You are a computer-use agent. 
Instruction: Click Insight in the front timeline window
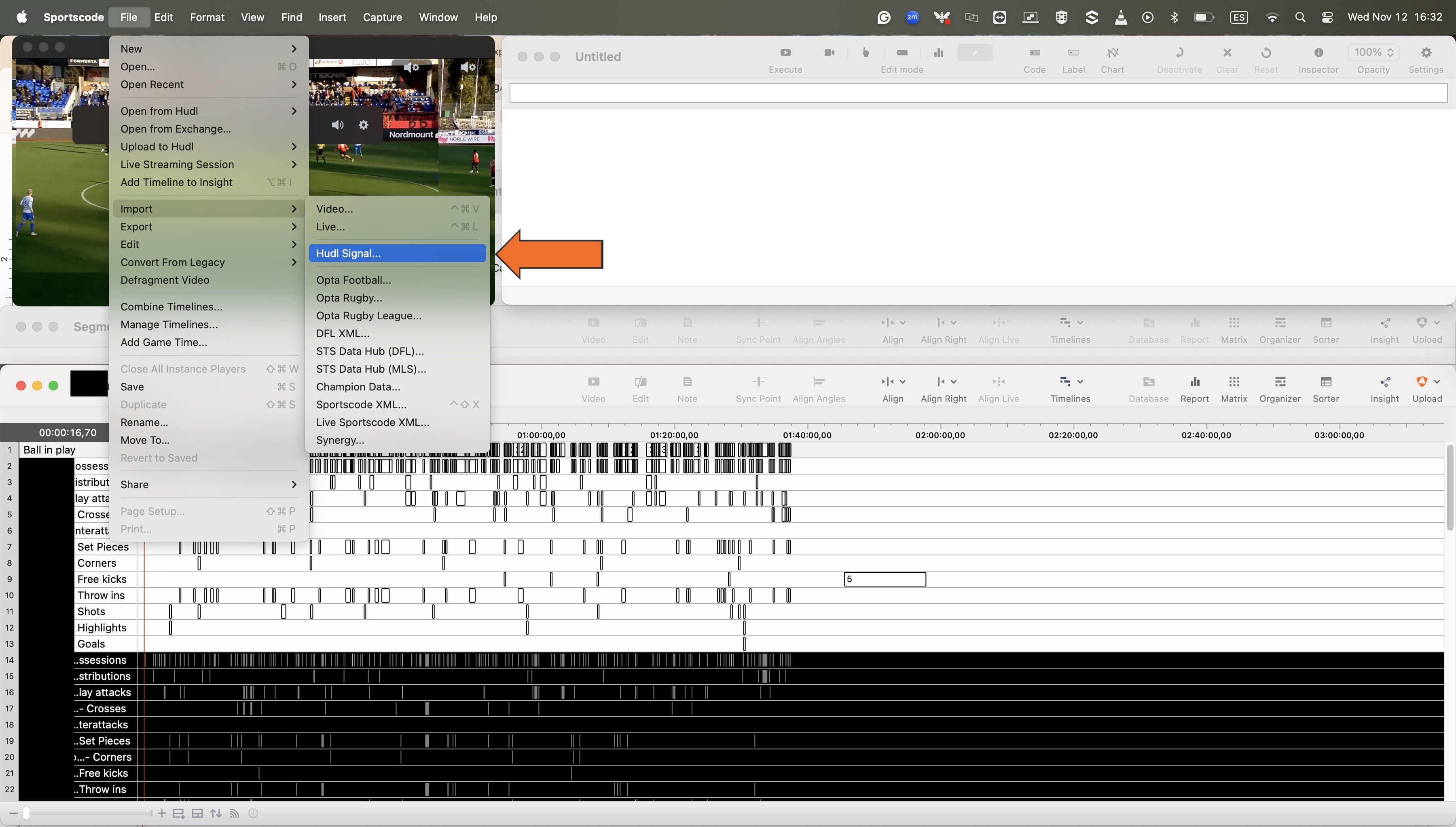click(1384, 389)
